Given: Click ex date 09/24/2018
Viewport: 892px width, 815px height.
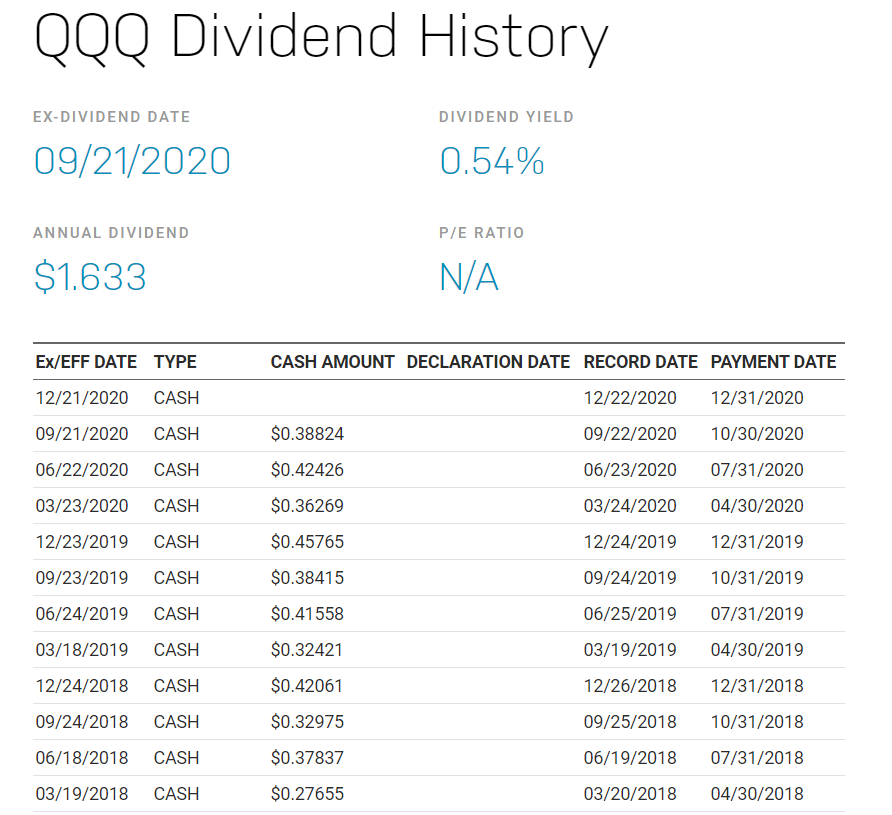Looking at the screenshot, I should (82, 722).
